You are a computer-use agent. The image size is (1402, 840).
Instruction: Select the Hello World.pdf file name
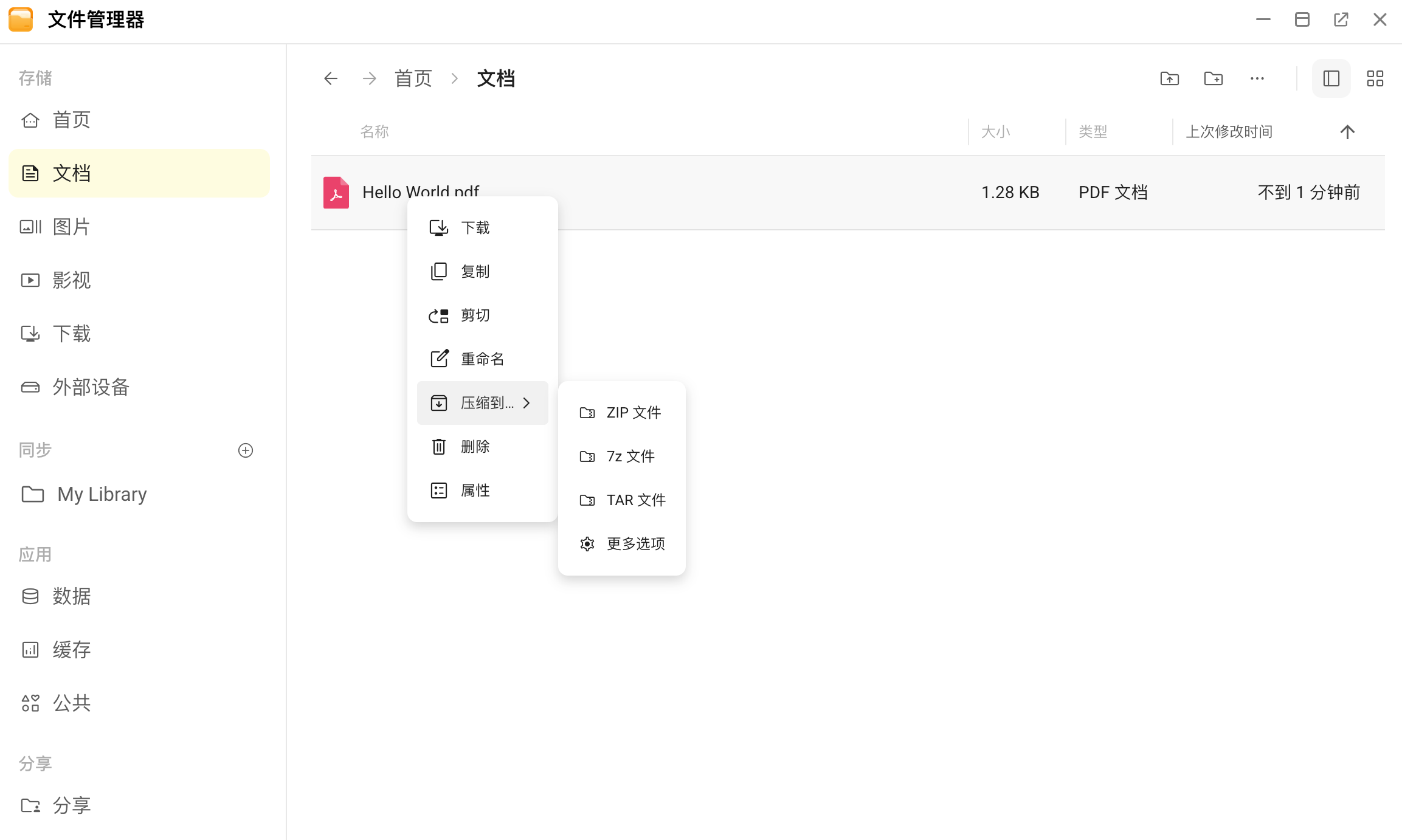click(x=421, y=192)
